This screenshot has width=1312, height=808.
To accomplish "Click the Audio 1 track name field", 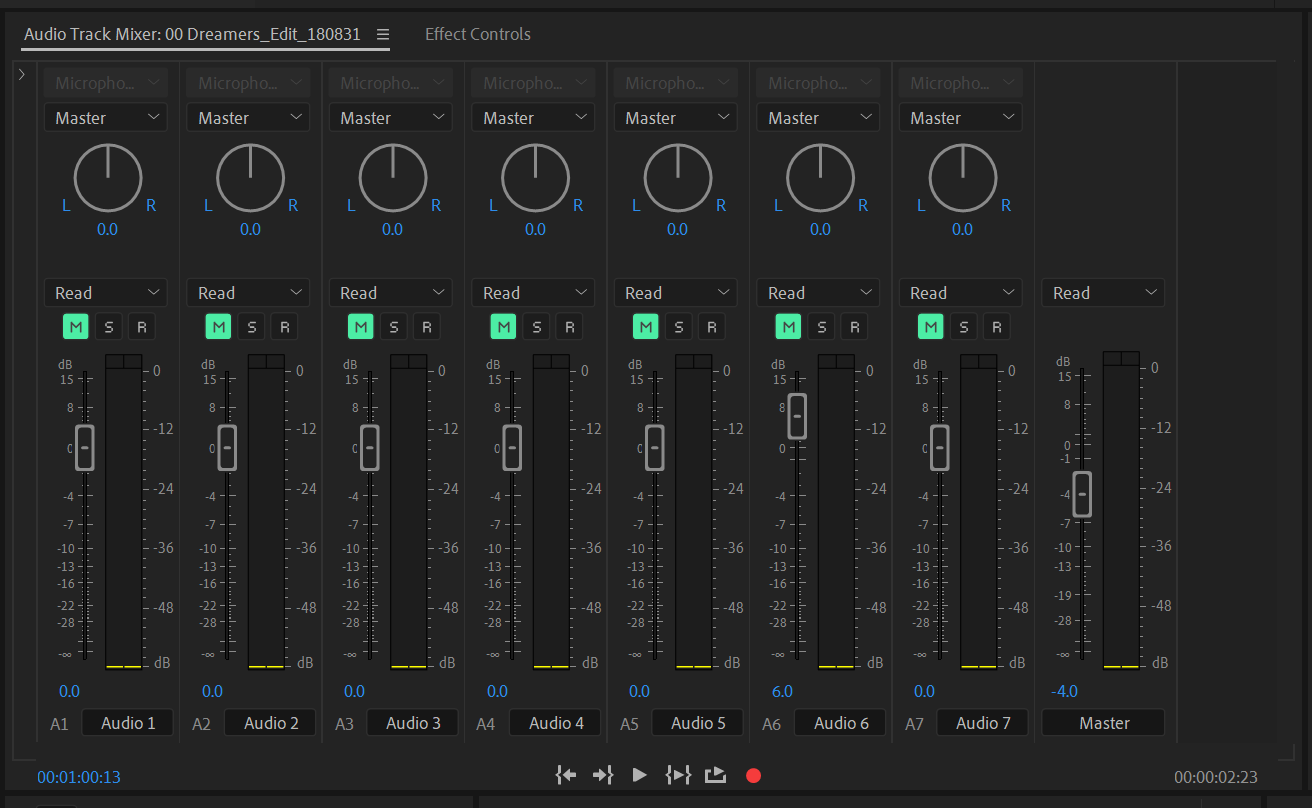I will (128, 723).
